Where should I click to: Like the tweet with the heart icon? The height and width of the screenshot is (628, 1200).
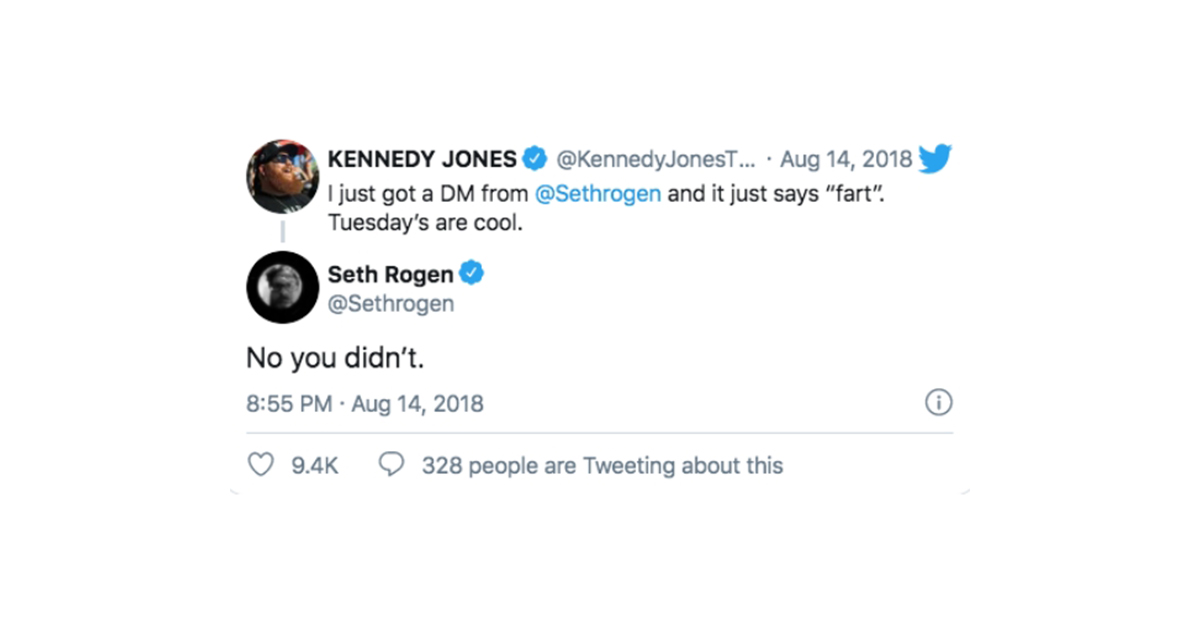coord(260,465)
